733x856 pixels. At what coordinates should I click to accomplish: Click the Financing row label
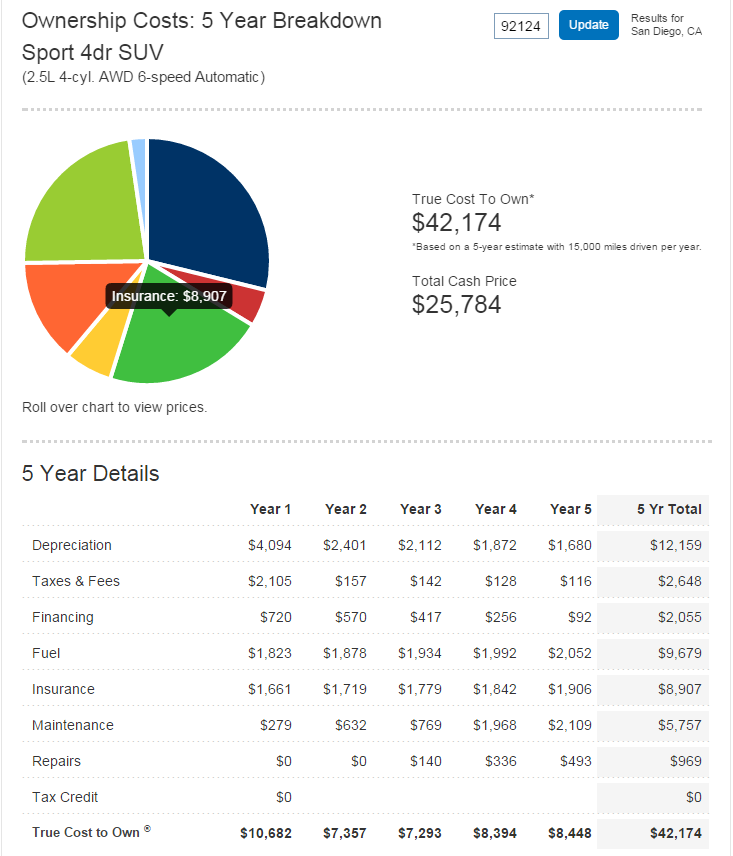click(63, 617)
